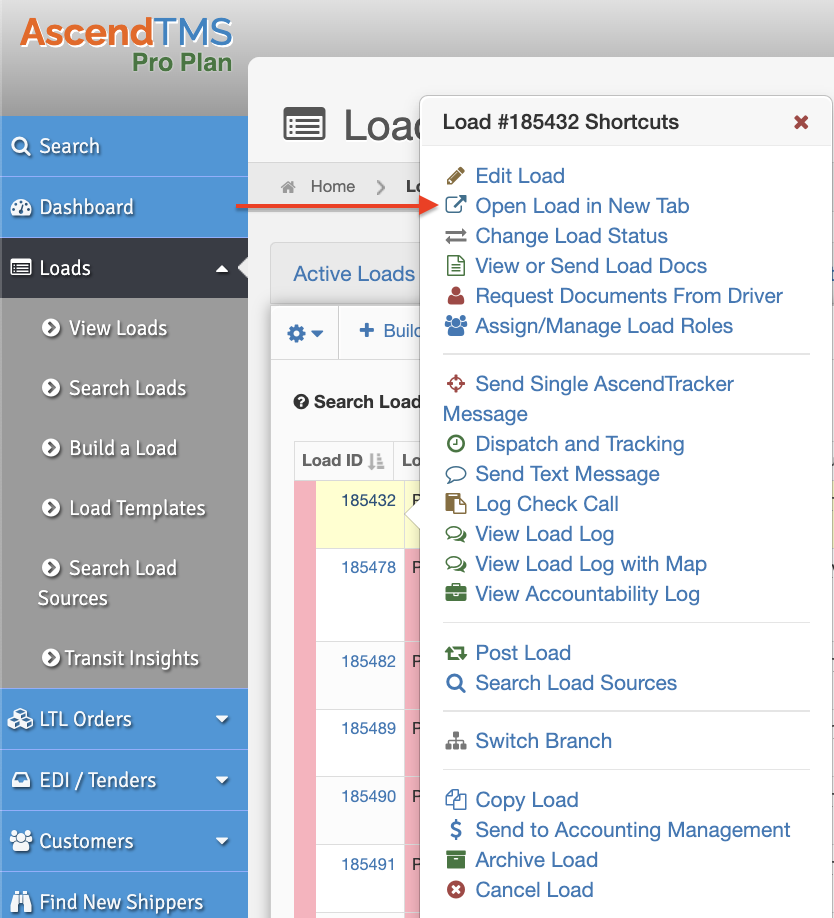Click the speech bubble icon for Send Text Message
This screenshot has height=918, width=834.
(455, 474)
